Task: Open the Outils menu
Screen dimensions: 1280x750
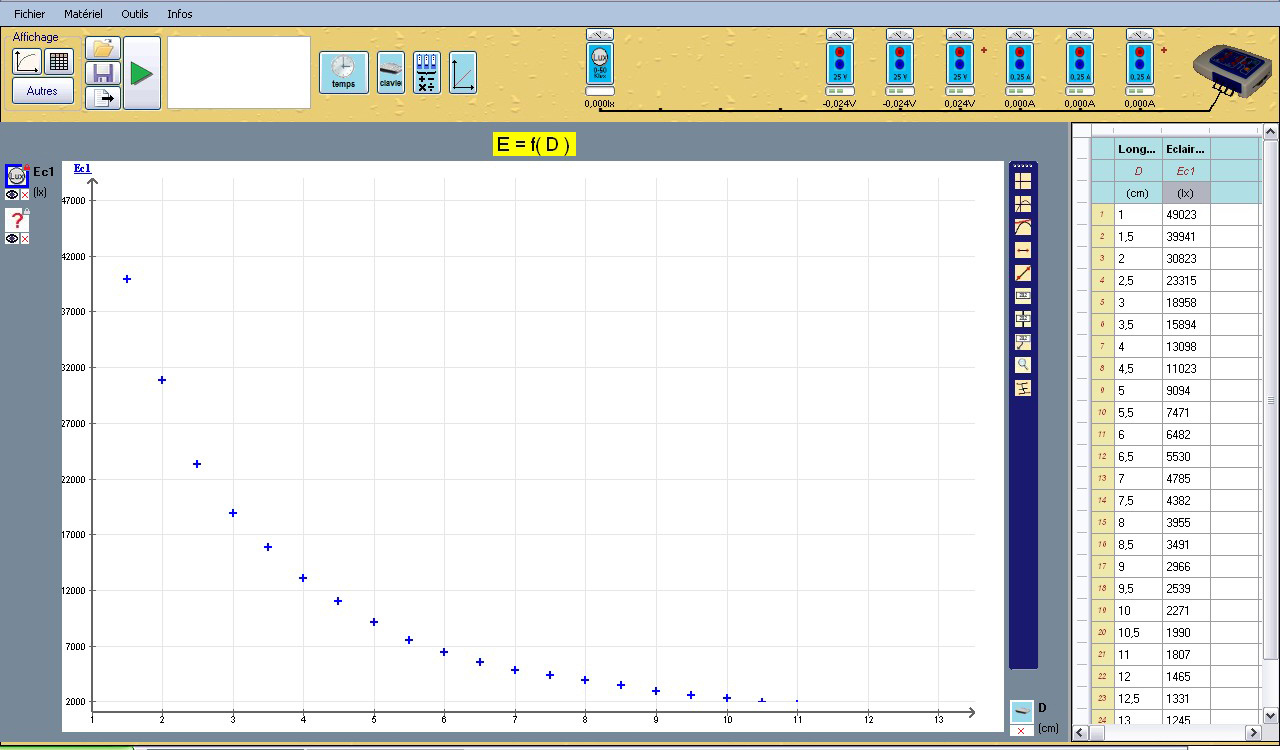Action: click(135, 14)
